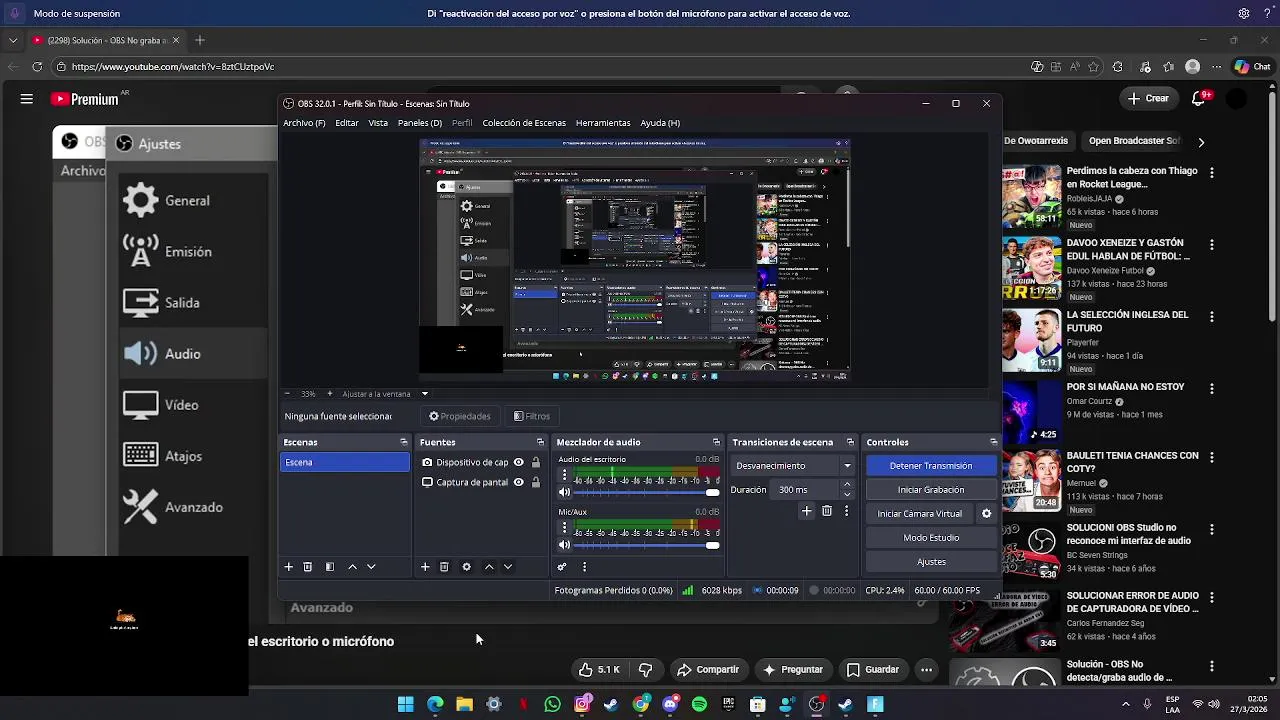This screenshot has height=720, width=1280.
Task: Like the YouTube video
Action: 598,670
